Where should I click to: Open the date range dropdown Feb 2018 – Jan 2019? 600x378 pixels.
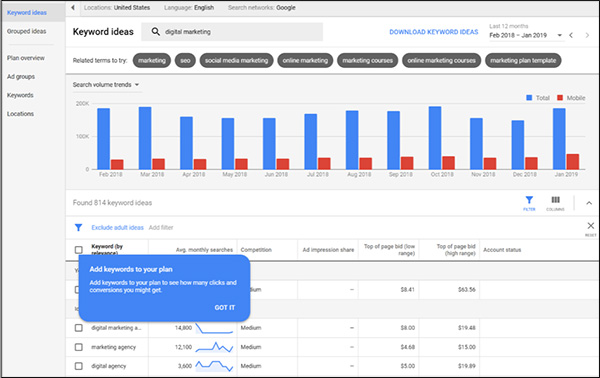[x=526, y=35]
